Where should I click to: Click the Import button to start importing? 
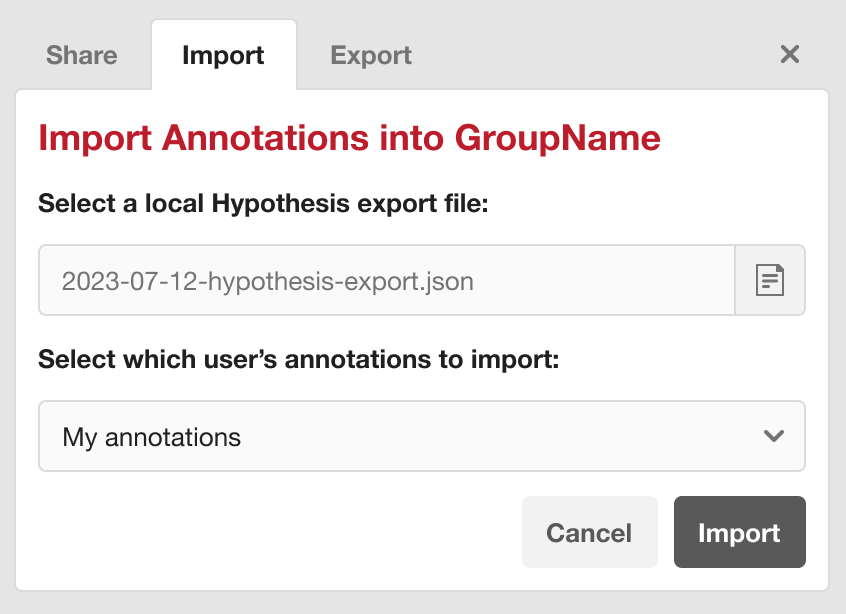click(739, 532)
